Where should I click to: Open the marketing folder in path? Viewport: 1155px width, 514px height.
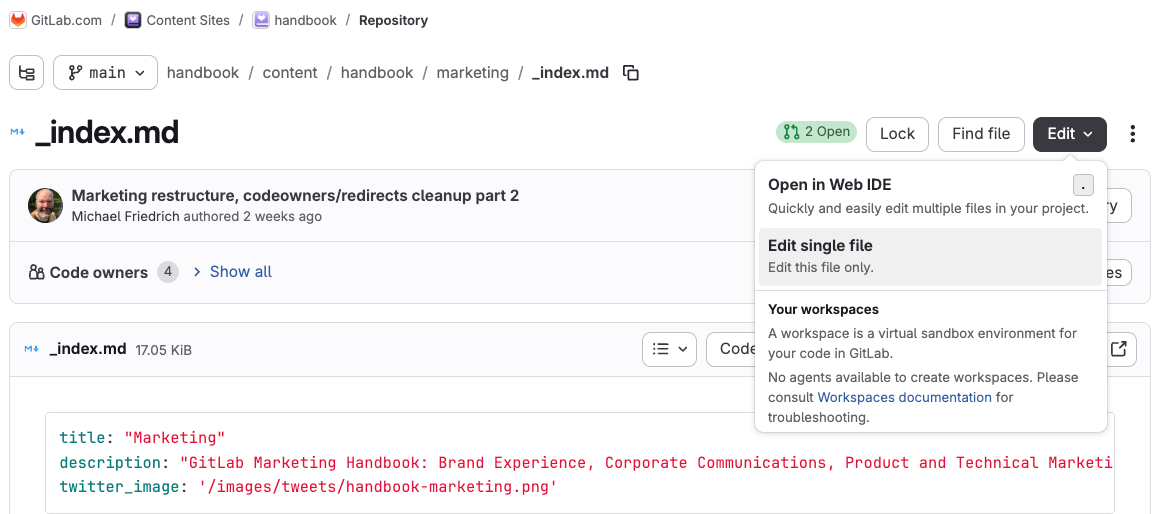[x=472, y=73]
